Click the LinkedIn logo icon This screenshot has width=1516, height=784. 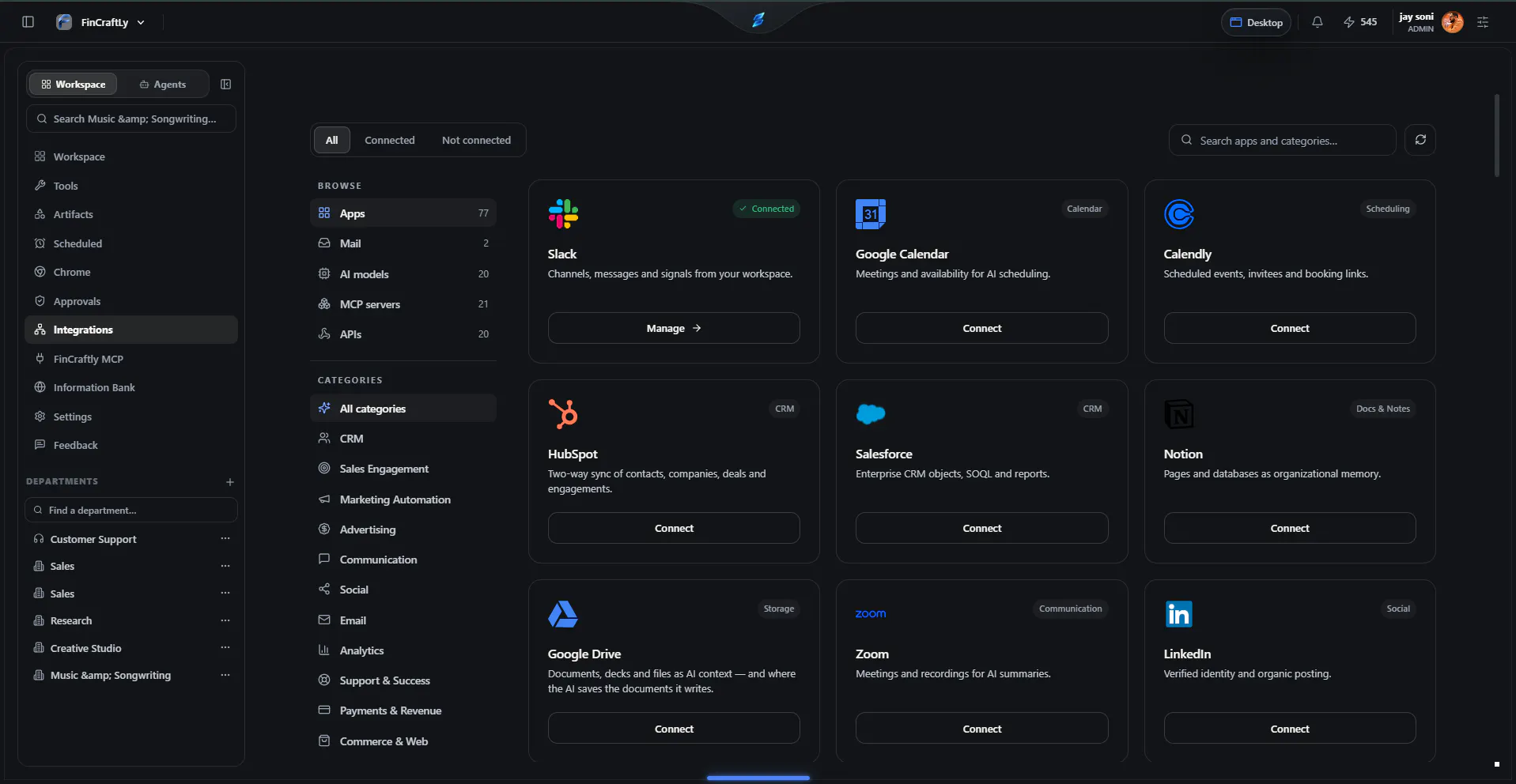coord(1179,614)
